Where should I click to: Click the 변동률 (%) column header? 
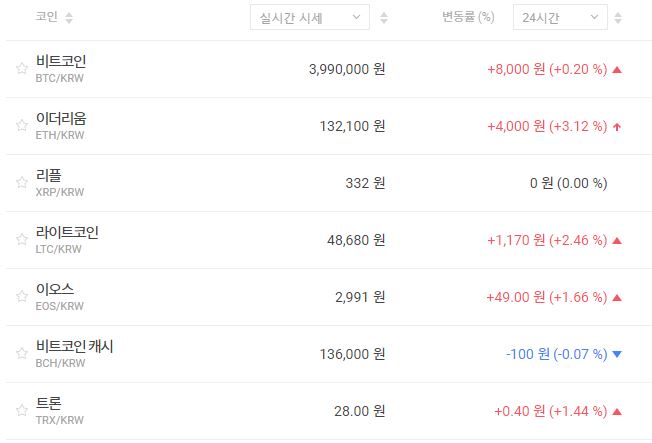pos(468,17)
